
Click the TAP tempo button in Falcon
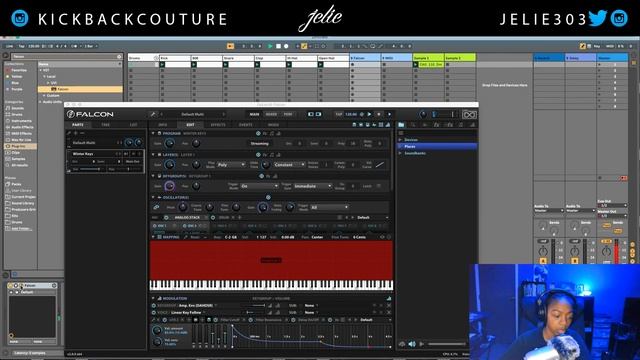[339, 114]
